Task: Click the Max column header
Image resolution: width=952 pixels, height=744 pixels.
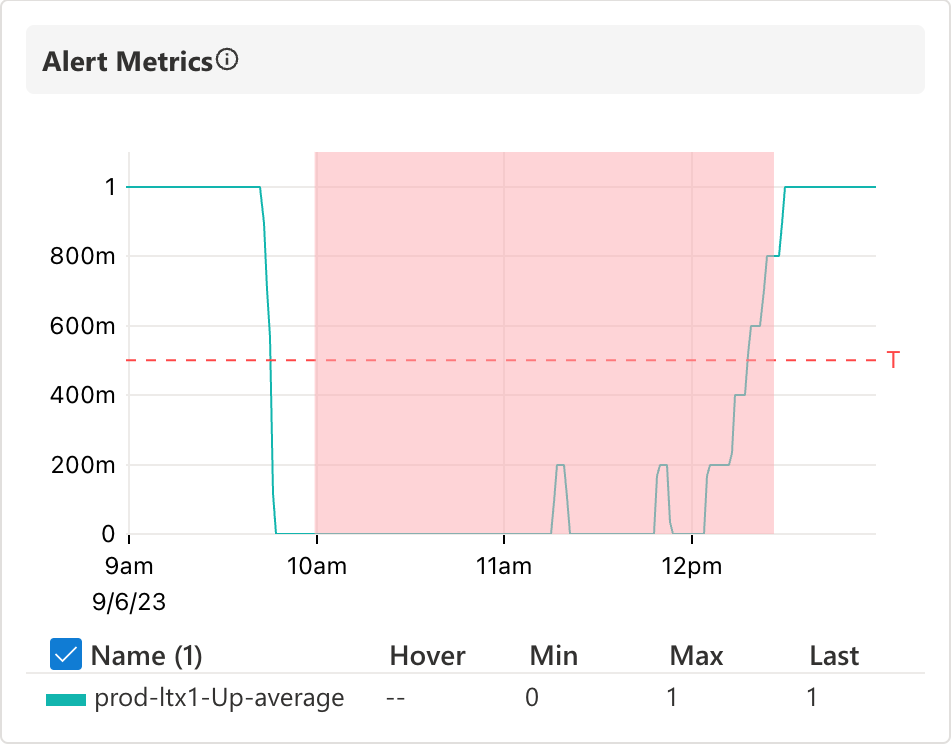Action: [696, 656]
